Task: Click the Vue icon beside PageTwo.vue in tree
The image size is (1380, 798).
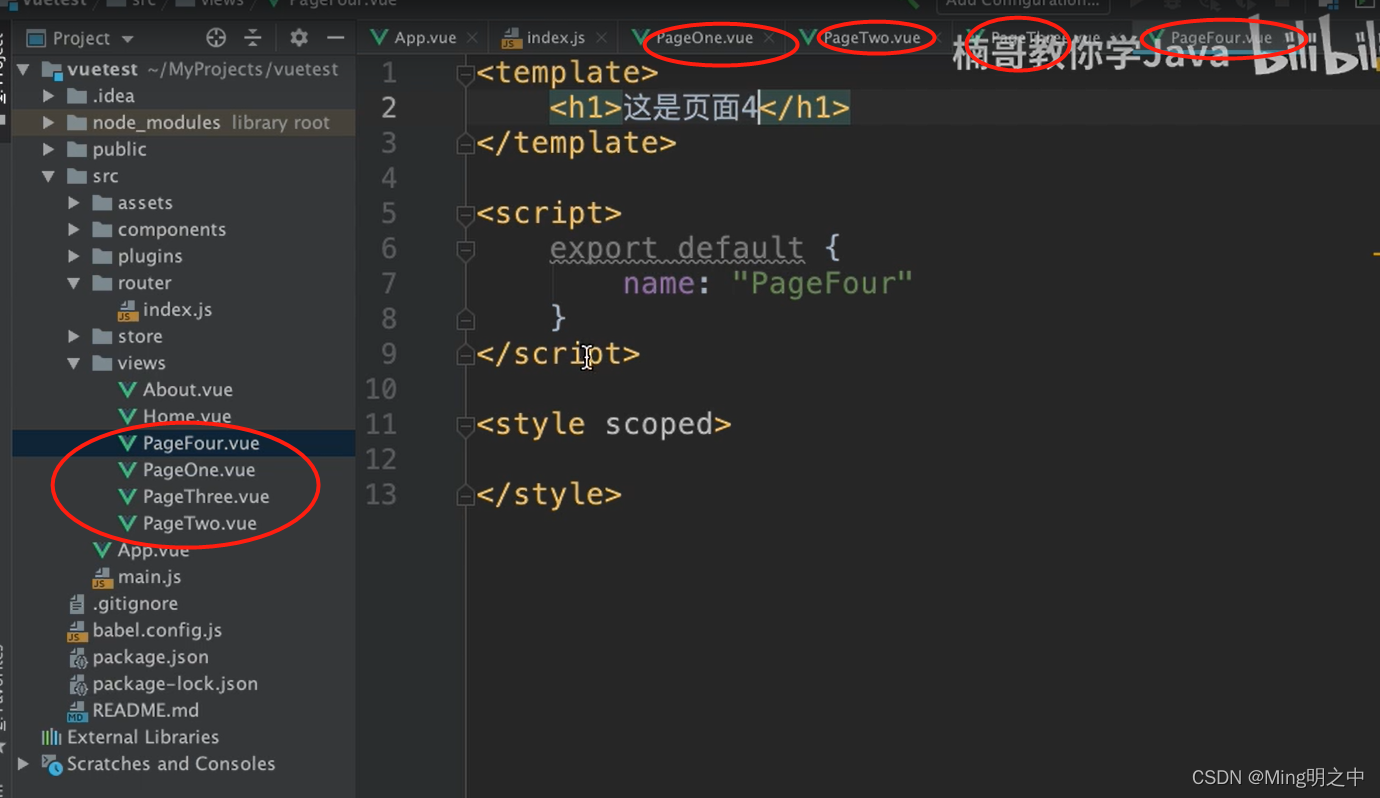Action: [127, 524]
